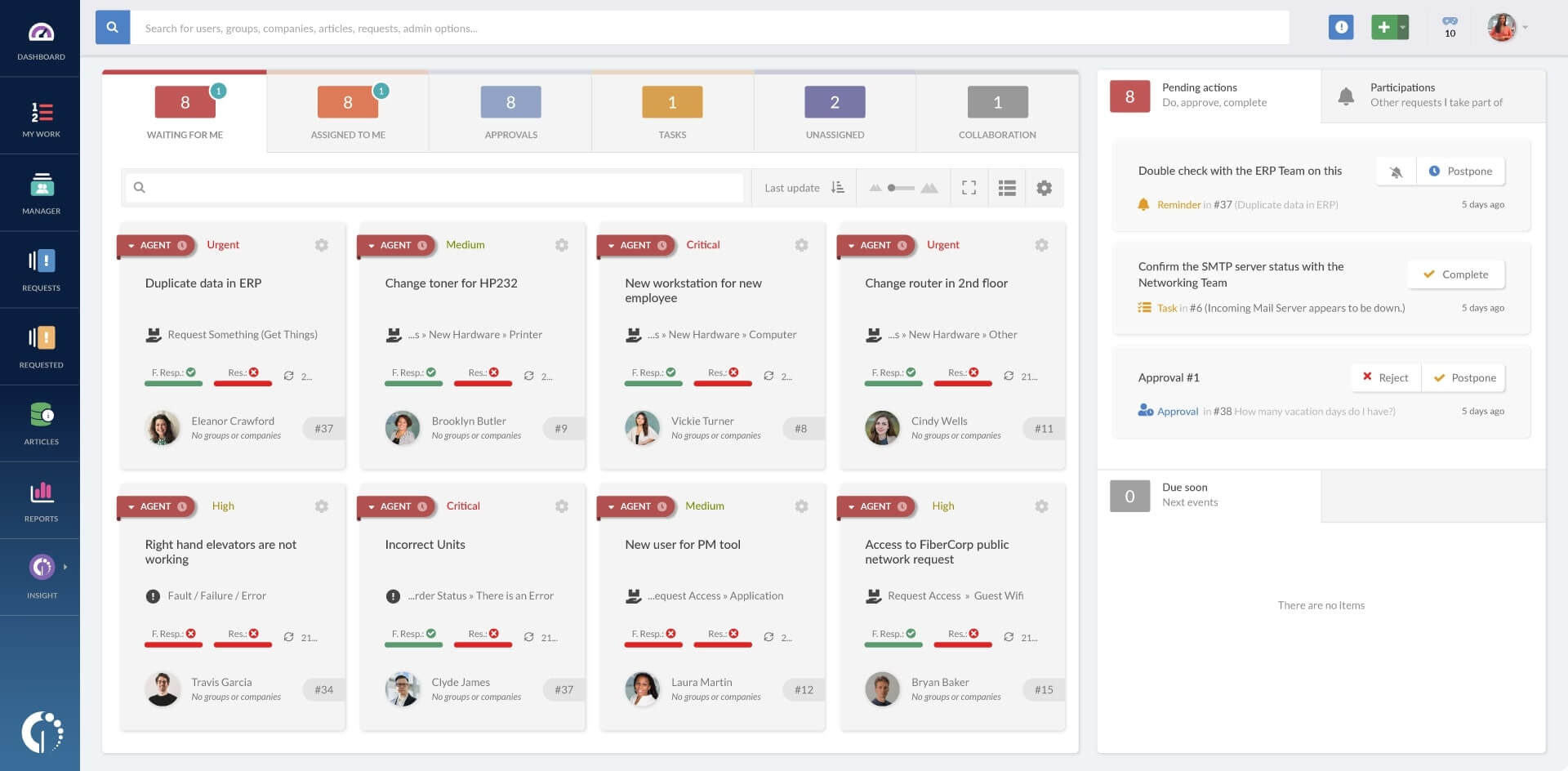Click Complete on the SMTP server task
The width and height of the screenshot is (1568, 771).
pyautogui.click(x=1455, y=274)
